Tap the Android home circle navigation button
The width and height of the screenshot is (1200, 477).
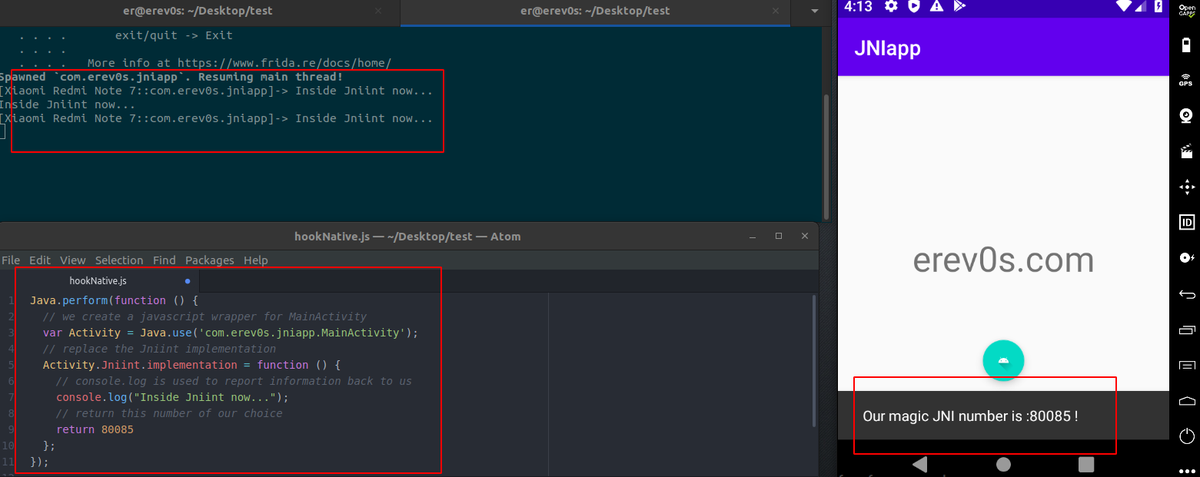tap(1003, 464)
